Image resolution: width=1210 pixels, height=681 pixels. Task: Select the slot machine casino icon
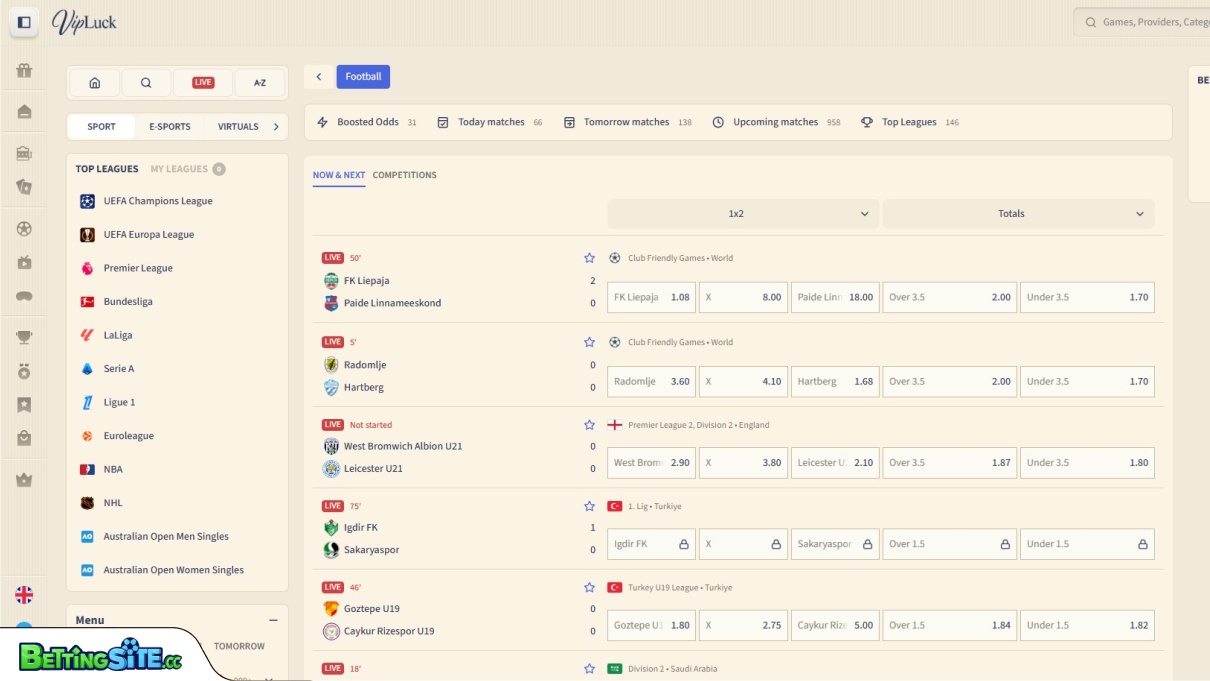coord(24,153)
